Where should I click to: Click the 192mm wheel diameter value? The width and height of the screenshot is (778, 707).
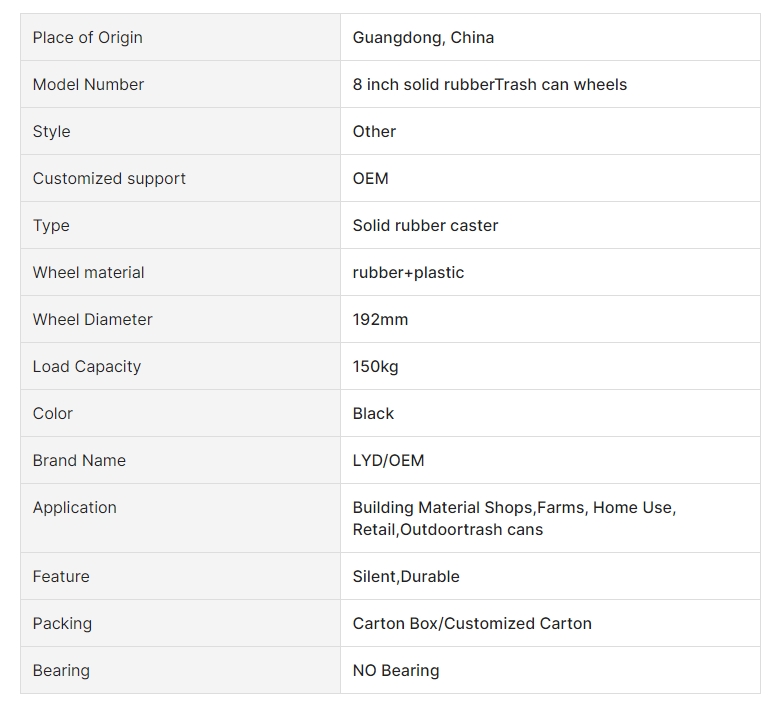pyautogui.click(x=380, y=320)
